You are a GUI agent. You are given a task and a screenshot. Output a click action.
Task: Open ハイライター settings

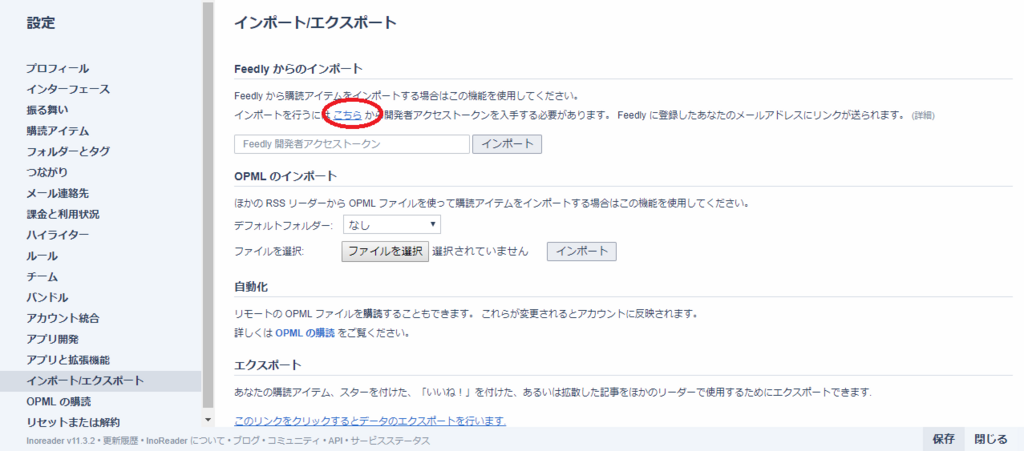(x=57, y=235)
